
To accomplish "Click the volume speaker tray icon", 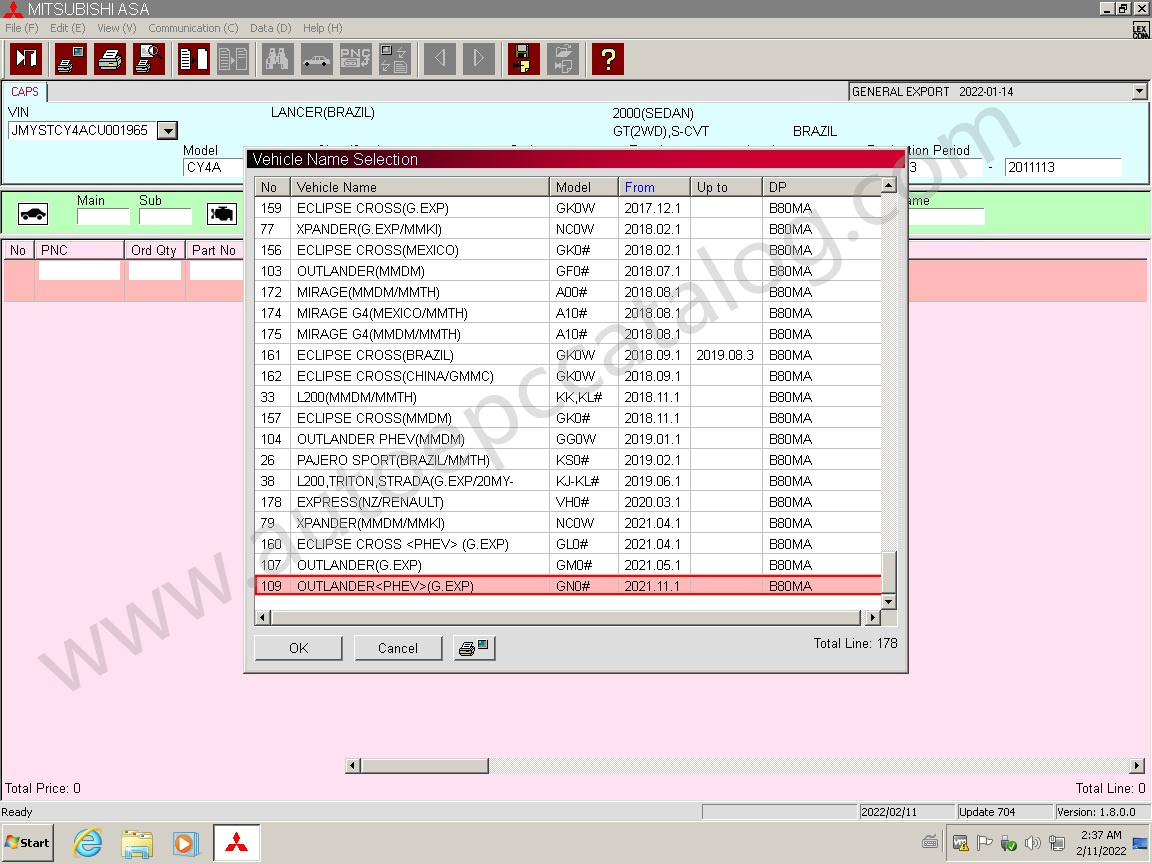I will (x=1032, y=843).
